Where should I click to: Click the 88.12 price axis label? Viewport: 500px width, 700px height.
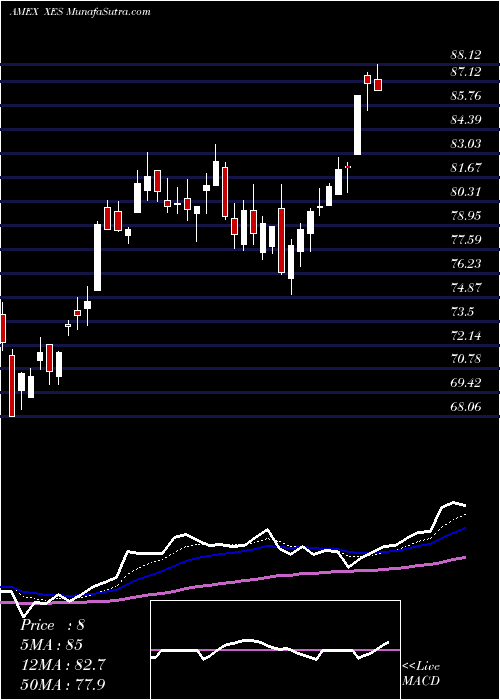[466, 55]
